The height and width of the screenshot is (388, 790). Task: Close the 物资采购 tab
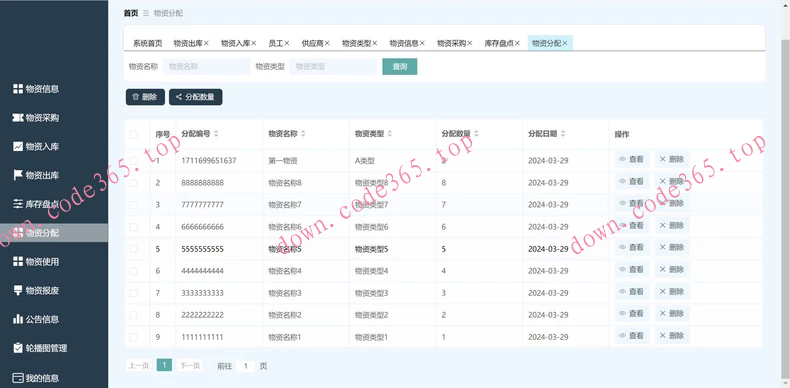(470, 43)
